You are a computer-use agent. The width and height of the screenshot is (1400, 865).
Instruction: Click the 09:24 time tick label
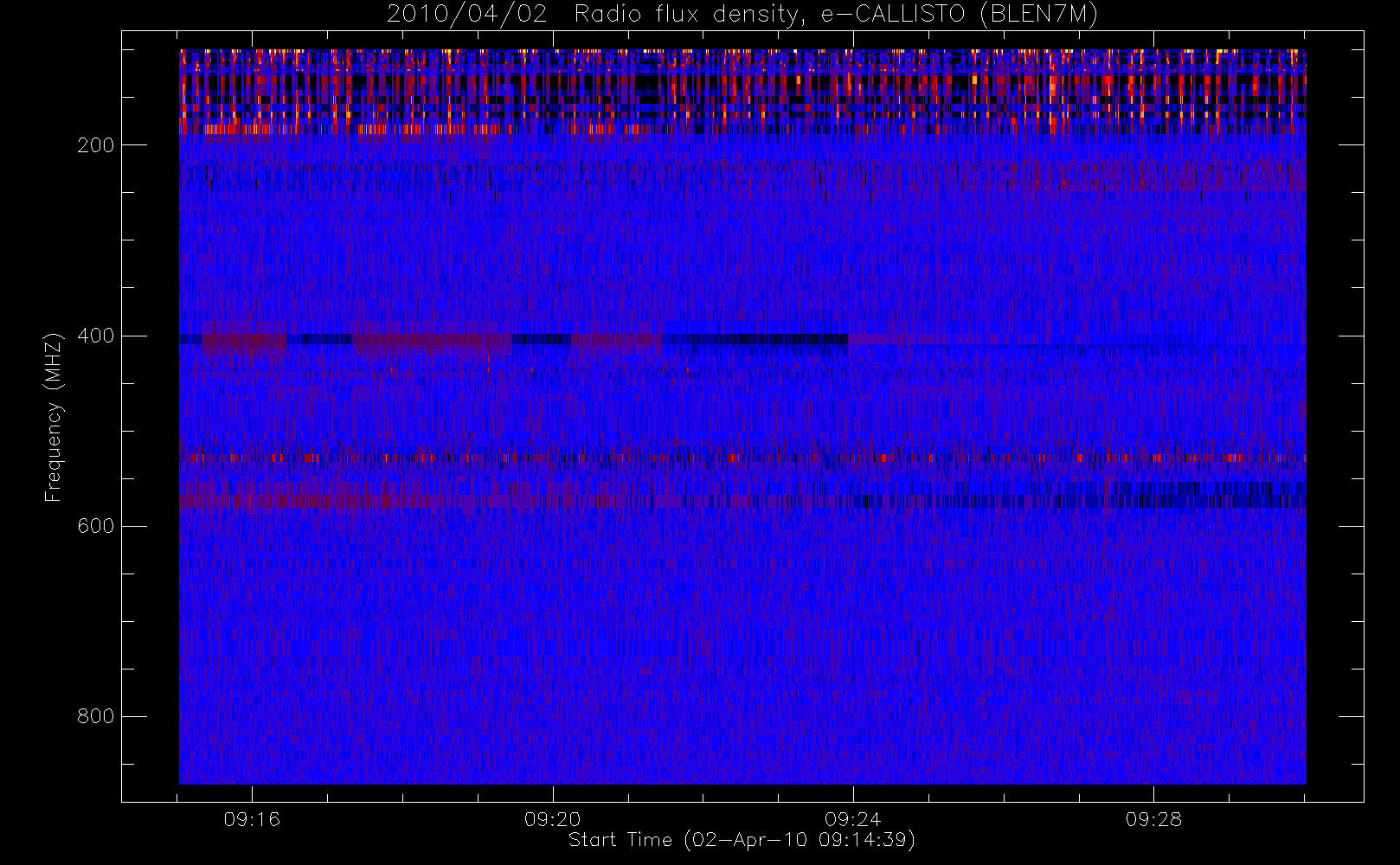tap(853, 819)
